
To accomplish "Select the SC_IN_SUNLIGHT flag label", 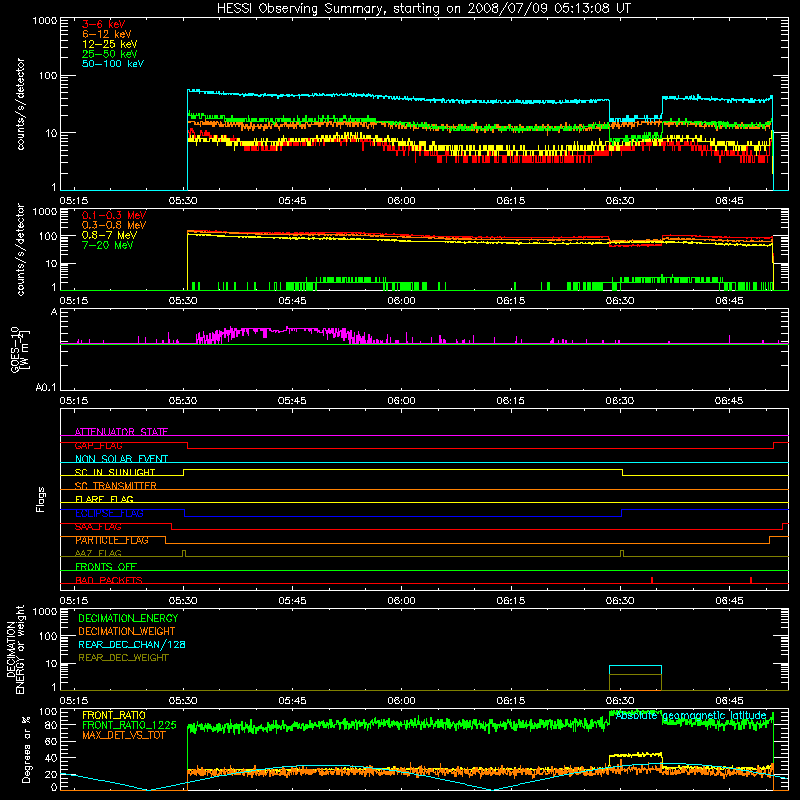I will click(115, 472).
